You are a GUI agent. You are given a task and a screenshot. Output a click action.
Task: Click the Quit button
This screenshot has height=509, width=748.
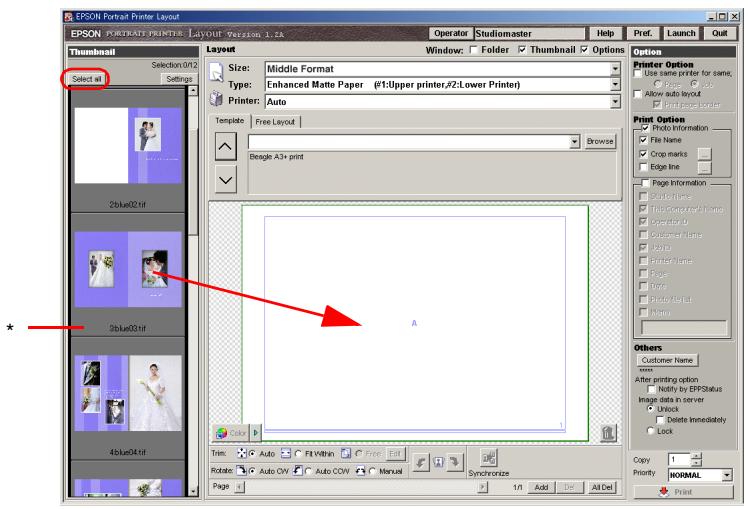point(719,33)
